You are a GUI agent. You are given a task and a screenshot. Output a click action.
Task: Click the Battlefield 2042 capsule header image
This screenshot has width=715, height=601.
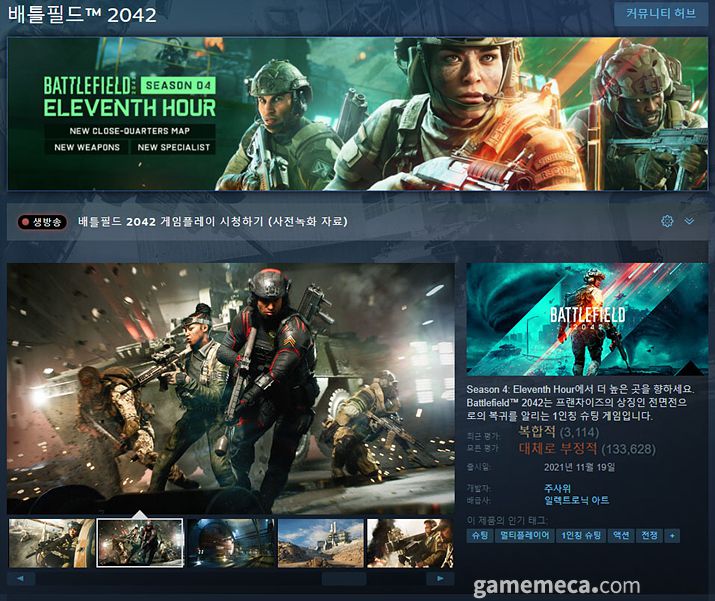tap(586, 319)
